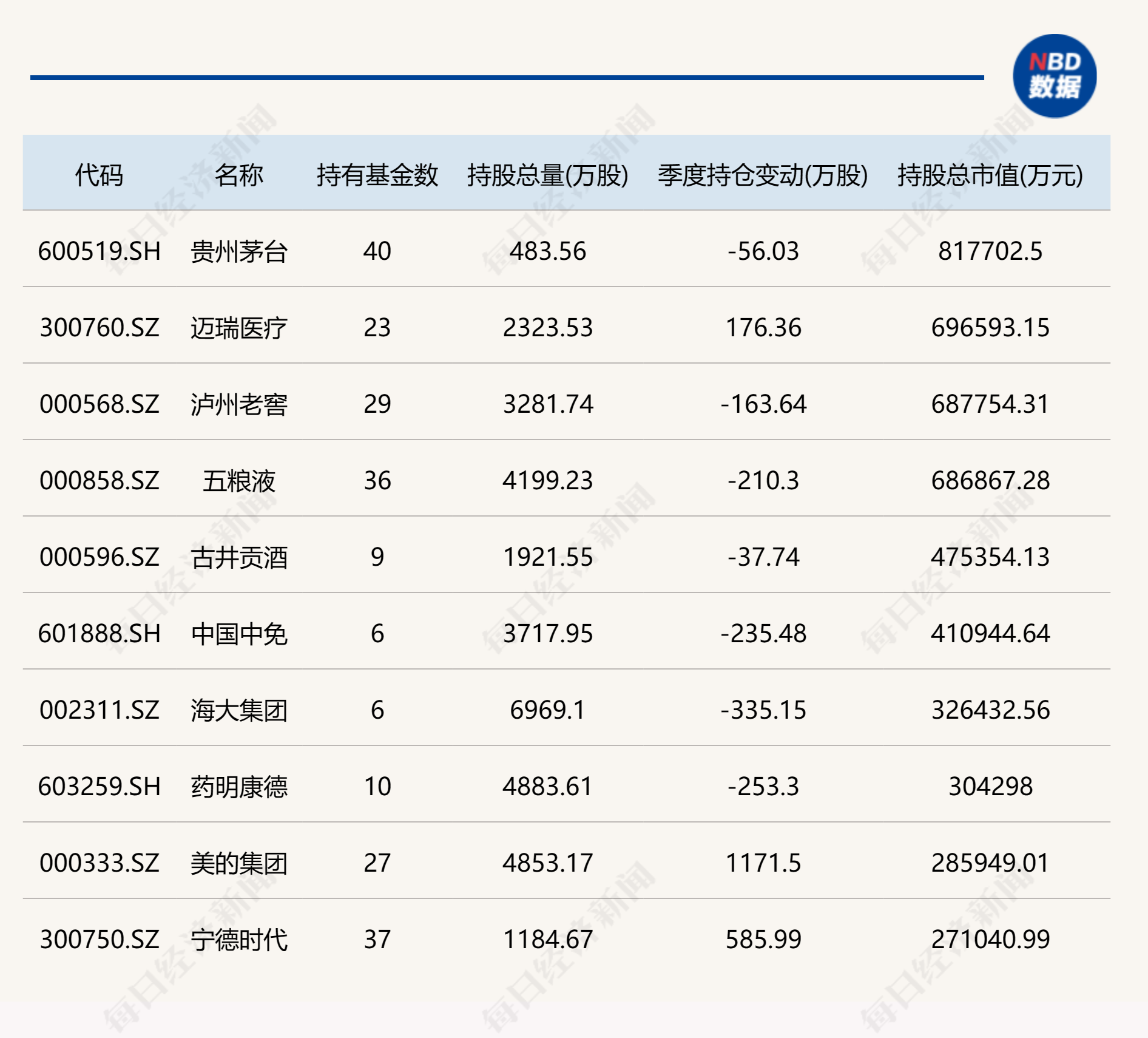Viewport: 1148px width, 1038px height.
Task: Select market value 696593.15
Action: click(990, 328)
